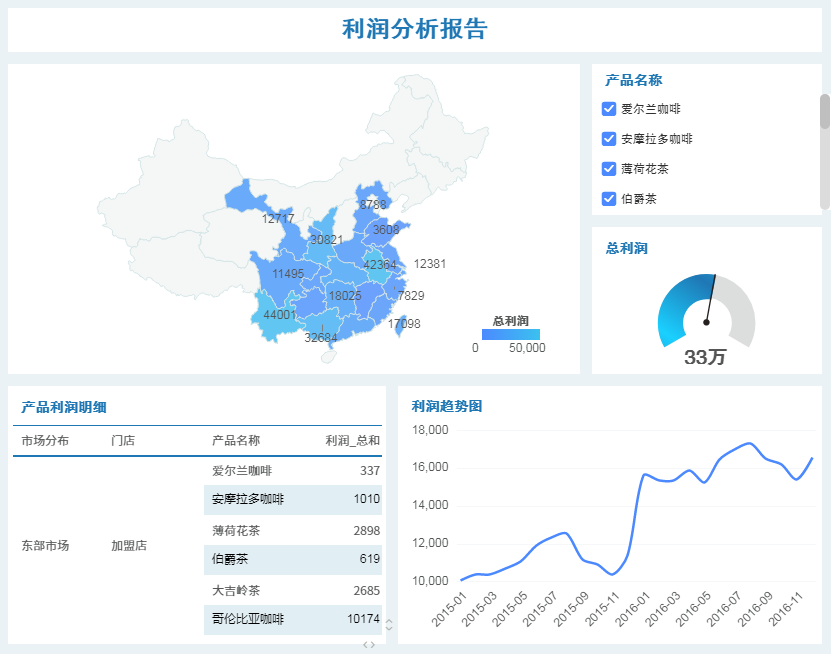Toggle the 伯爵茶 checkbox
The height and width of the screenshot is (654, 831).
pos(608,199)
